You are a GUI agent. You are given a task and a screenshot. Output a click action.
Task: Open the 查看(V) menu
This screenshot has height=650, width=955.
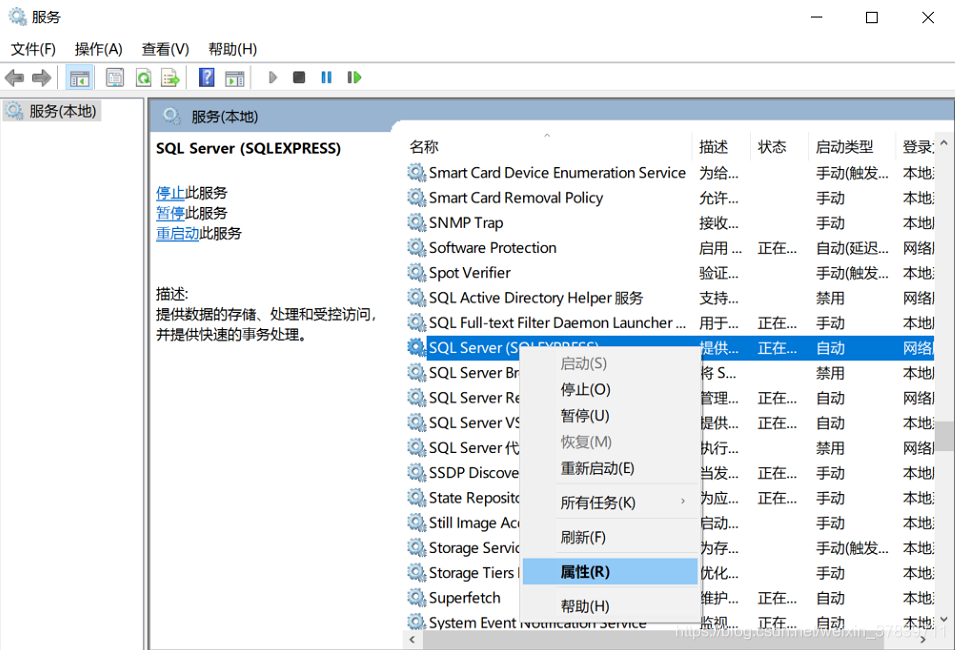pyautogui.click(x=165, y=49)
